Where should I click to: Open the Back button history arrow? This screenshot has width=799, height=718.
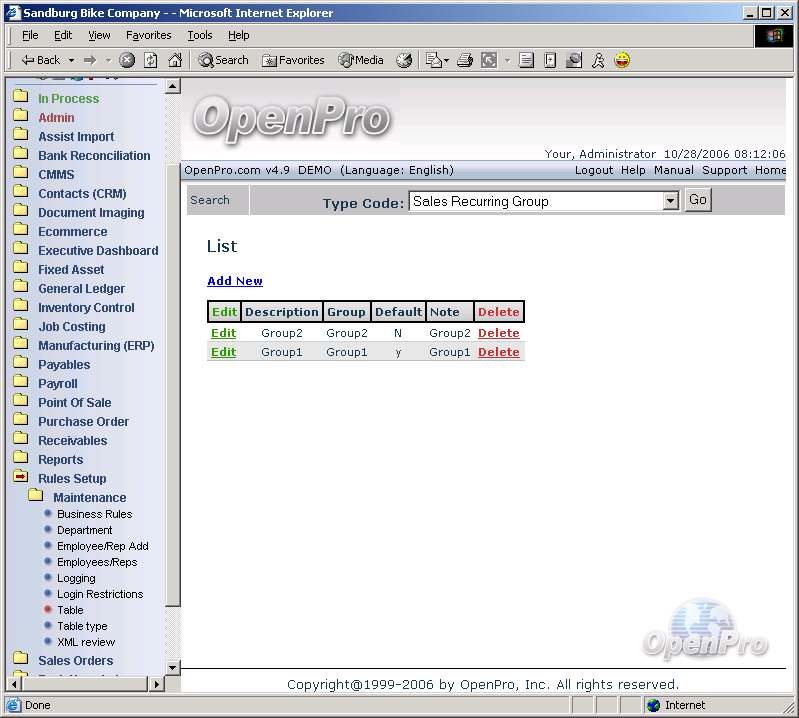69,60
